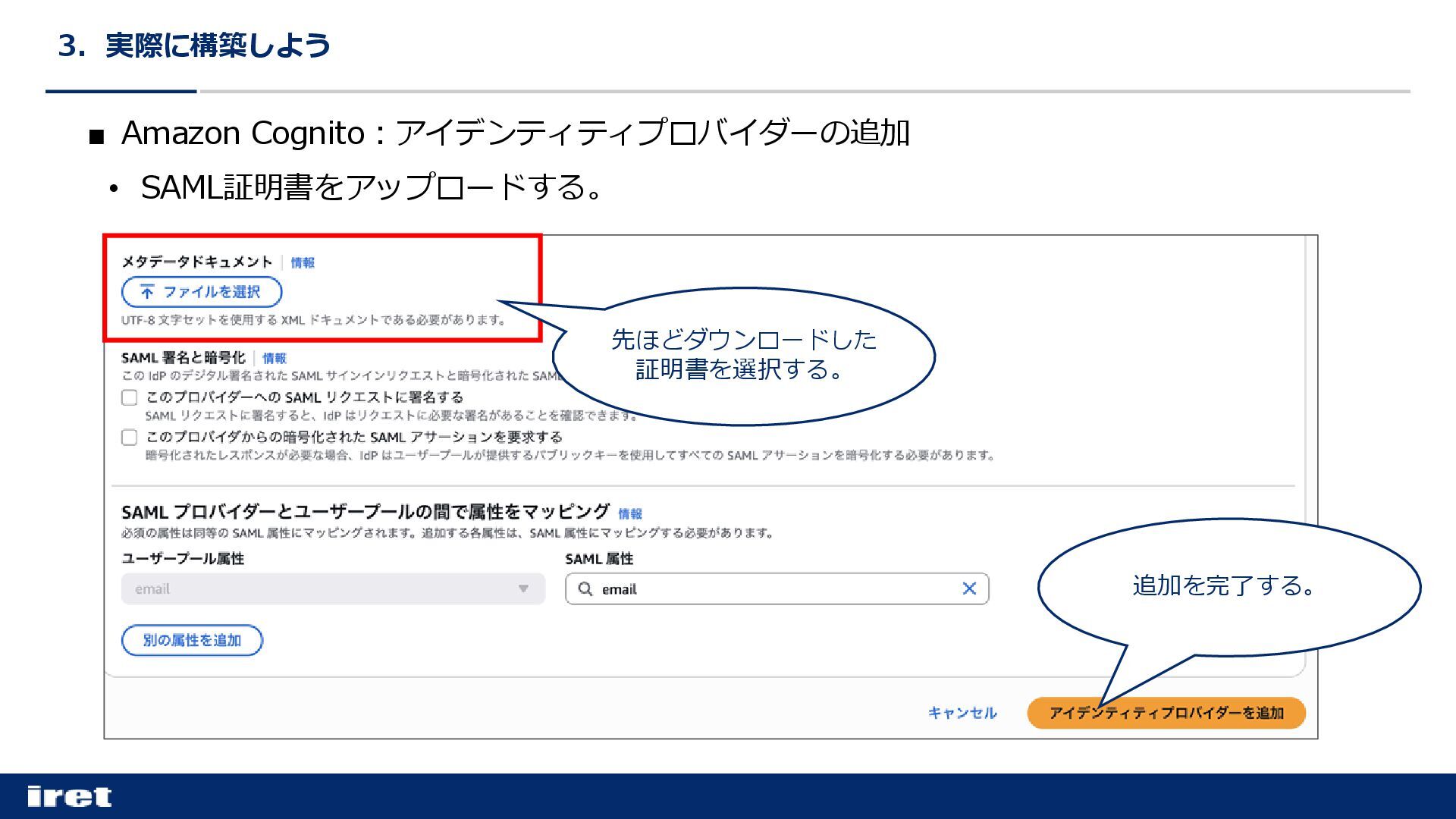This screenshot has height=819, width=1456.
Task: Click the 先ほどダウンロードした証明書を選択する callout
Action: [743, 355]
